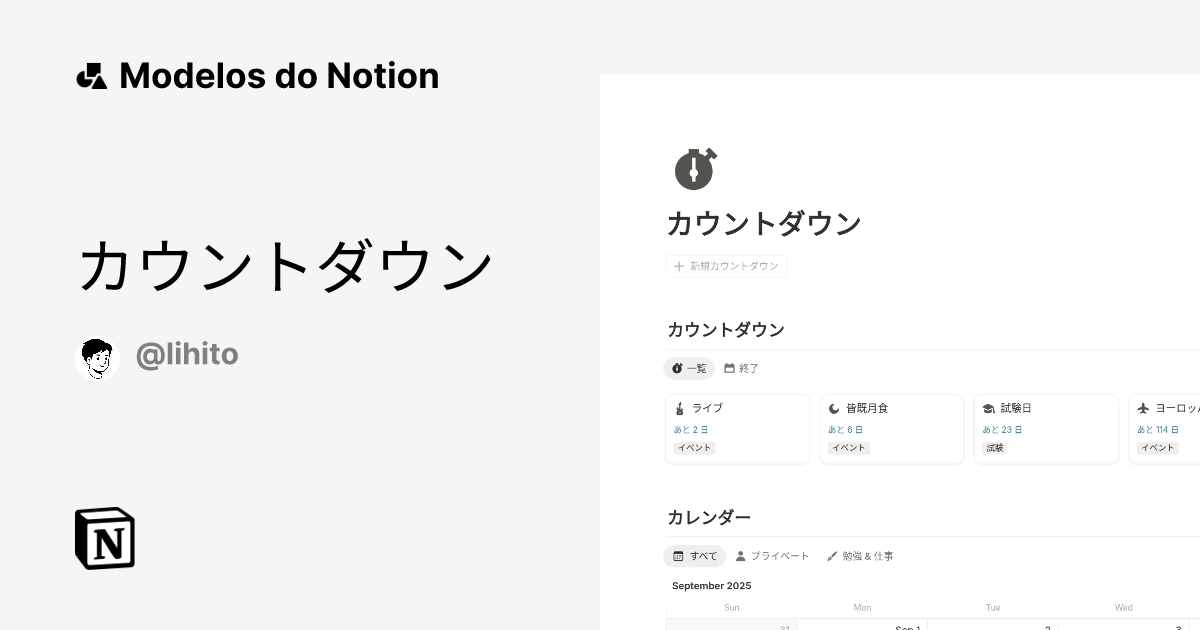The width and height of the screenshot is (1200, 630).
Task: Open the 終了 view tab
Action: 742,368
